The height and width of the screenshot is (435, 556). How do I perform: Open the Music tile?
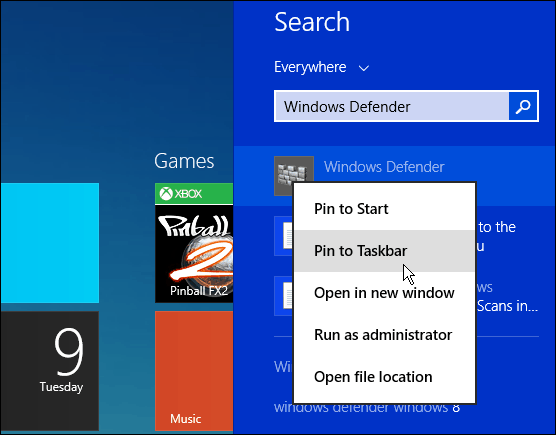[x=194, y=370]
